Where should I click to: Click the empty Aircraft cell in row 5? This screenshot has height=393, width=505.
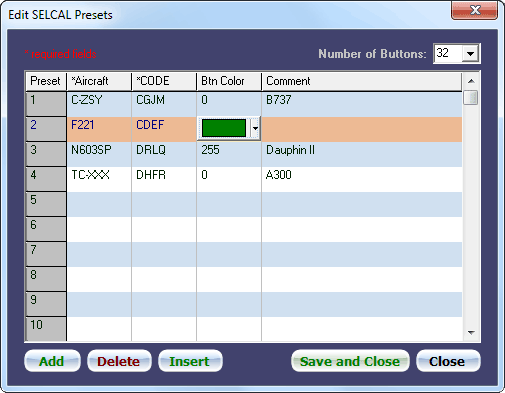coord(99,204)
